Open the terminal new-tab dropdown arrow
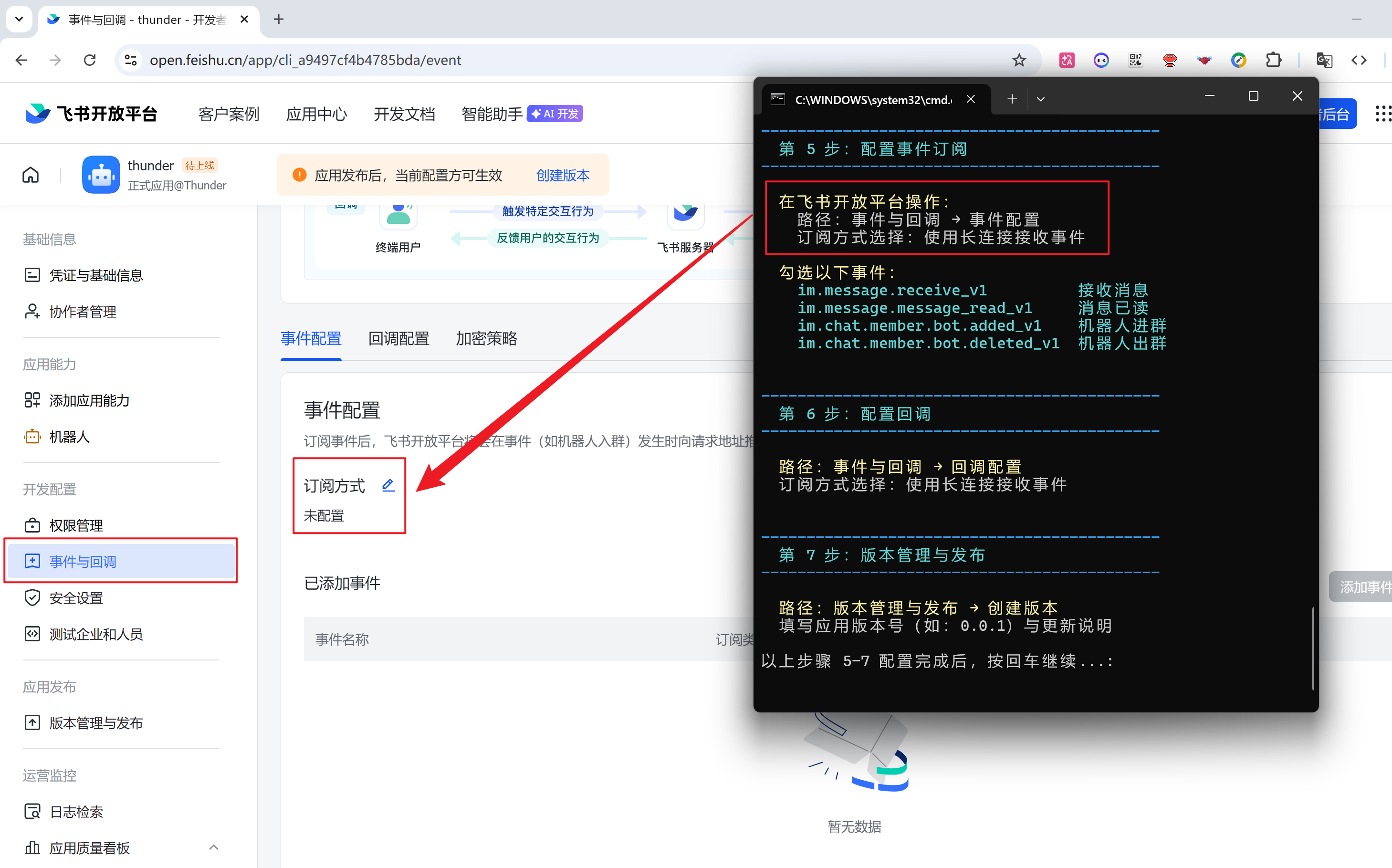 click(x=1041, y=99)
